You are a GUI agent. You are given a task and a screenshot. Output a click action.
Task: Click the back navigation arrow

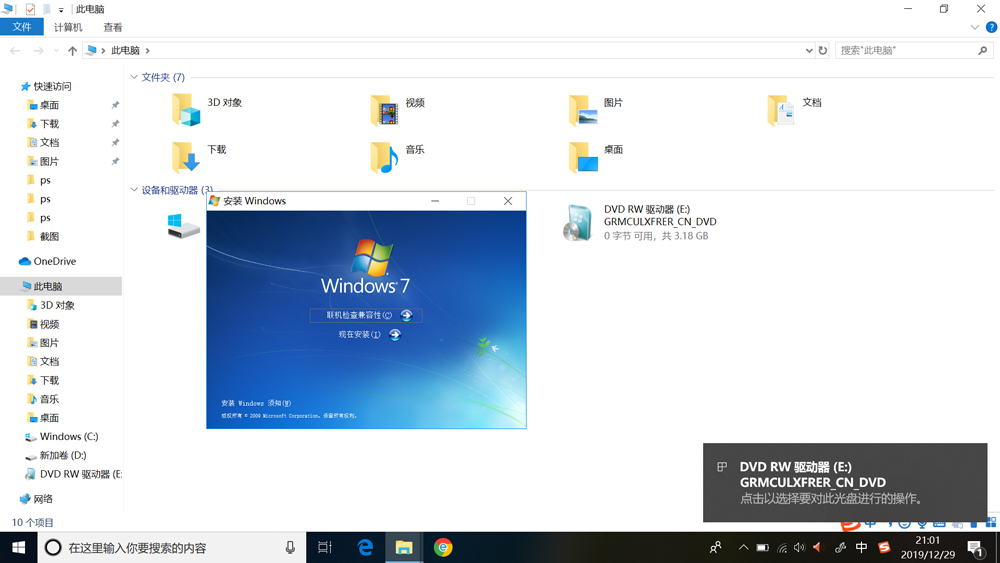pos(15,50)
